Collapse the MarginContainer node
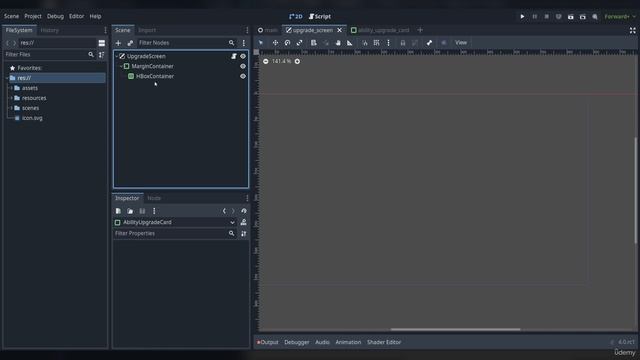Image resolution: width=640 pixels, height=360 pixels. pyautogui.click(x=121, y=66)
